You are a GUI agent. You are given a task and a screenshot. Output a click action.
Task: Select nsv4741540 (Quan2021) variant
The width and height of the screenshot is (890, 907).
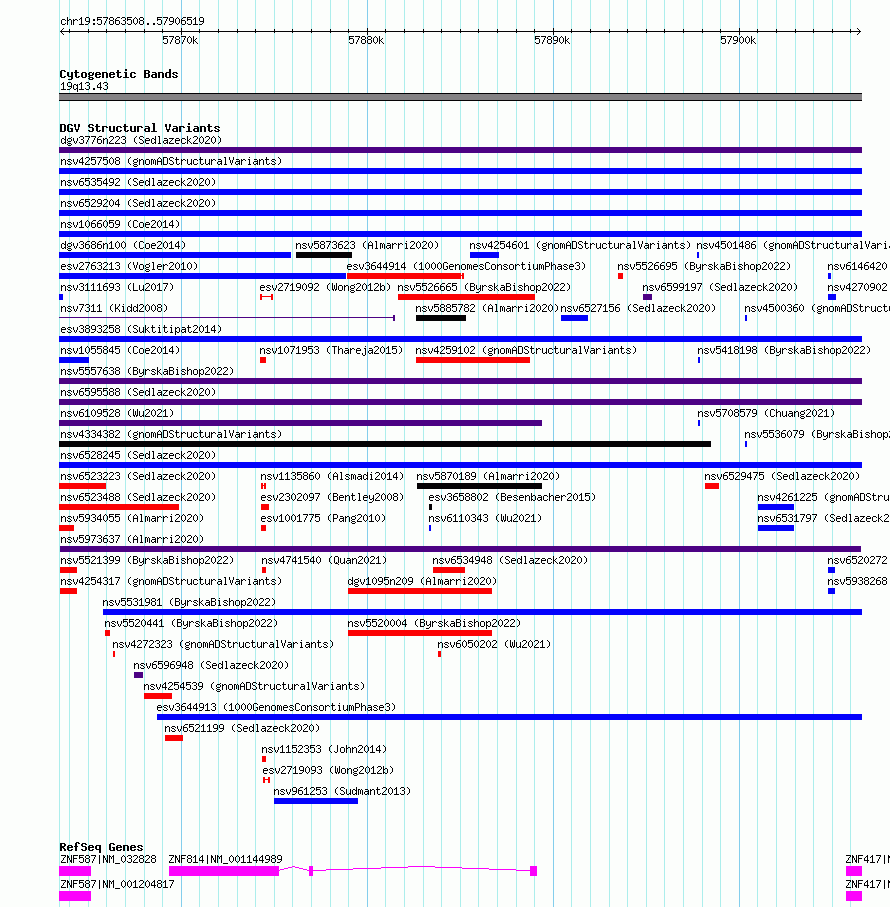coord(324,561)
